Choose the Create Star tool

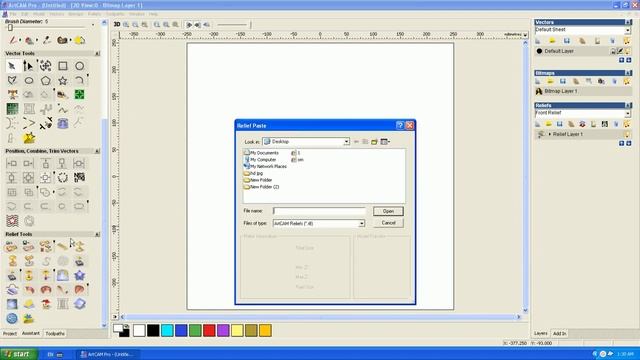pyautogui.click(x=62, y=80)
